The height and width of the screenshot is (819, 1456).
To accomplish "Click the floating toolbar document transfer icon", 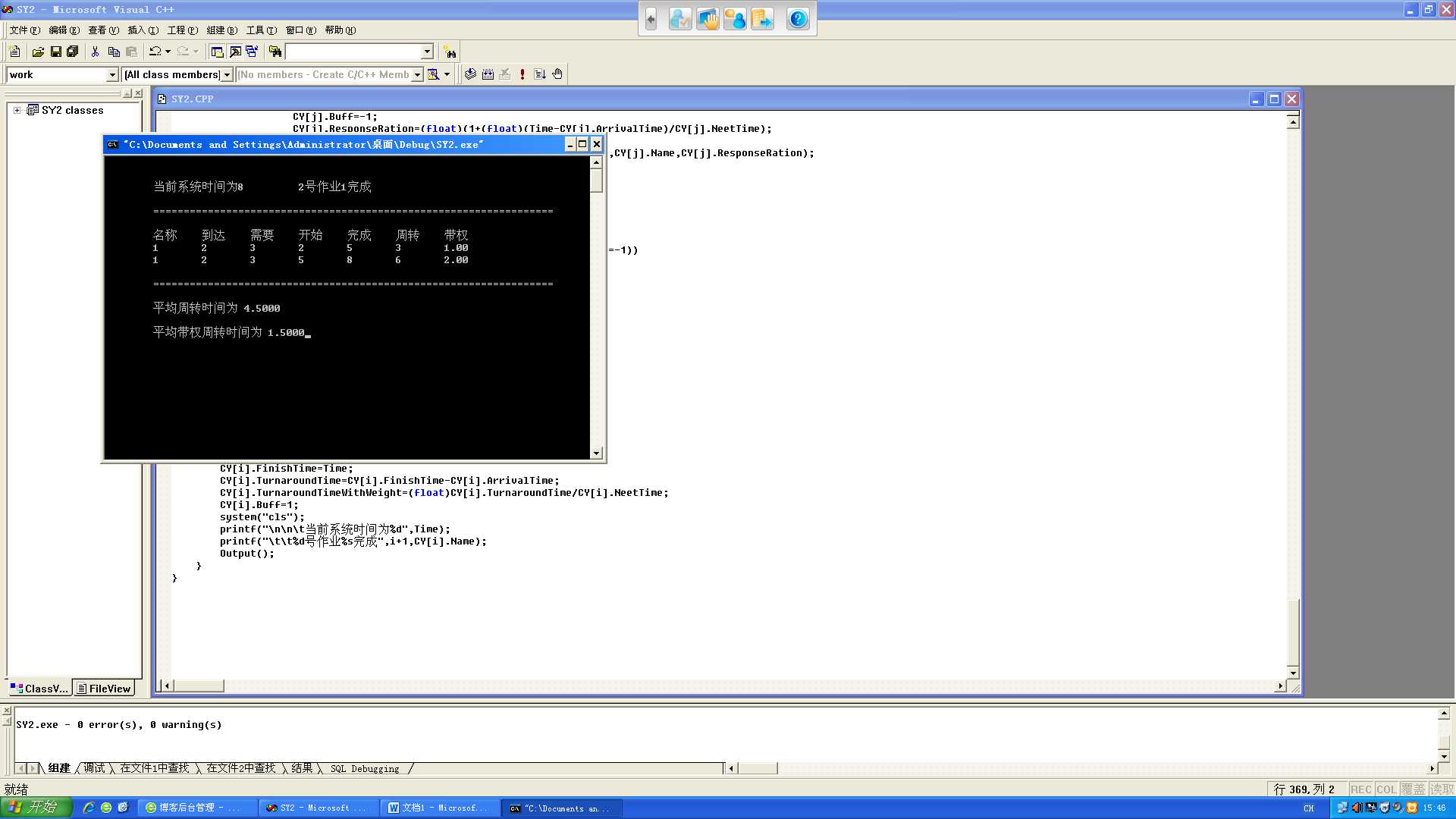I will pyautogui.click(x=762, y=19).
